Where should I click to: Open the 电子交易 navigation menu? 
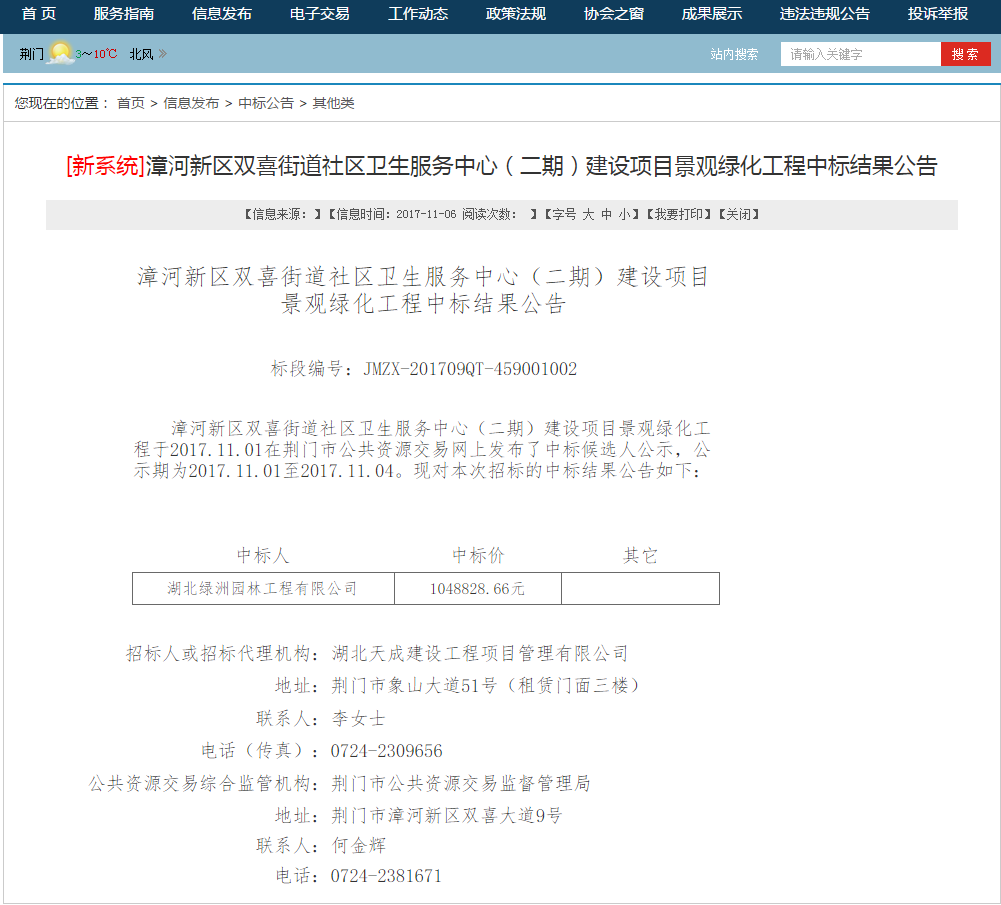tap(318, 15)
